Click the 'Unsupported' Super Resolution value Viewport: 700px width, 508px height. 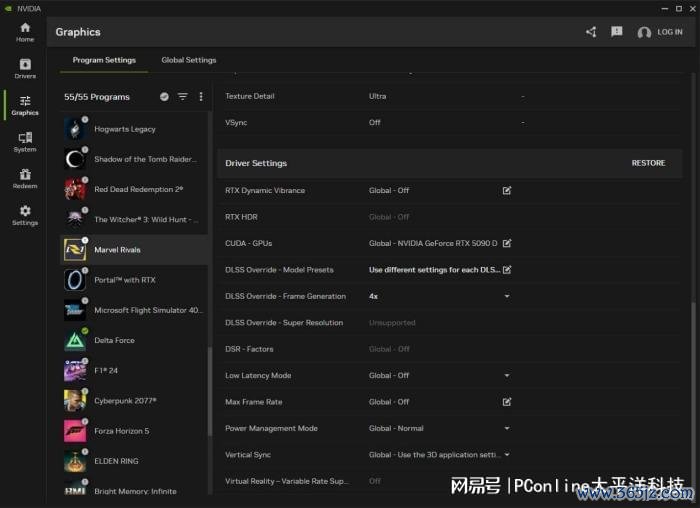point(392,323)
